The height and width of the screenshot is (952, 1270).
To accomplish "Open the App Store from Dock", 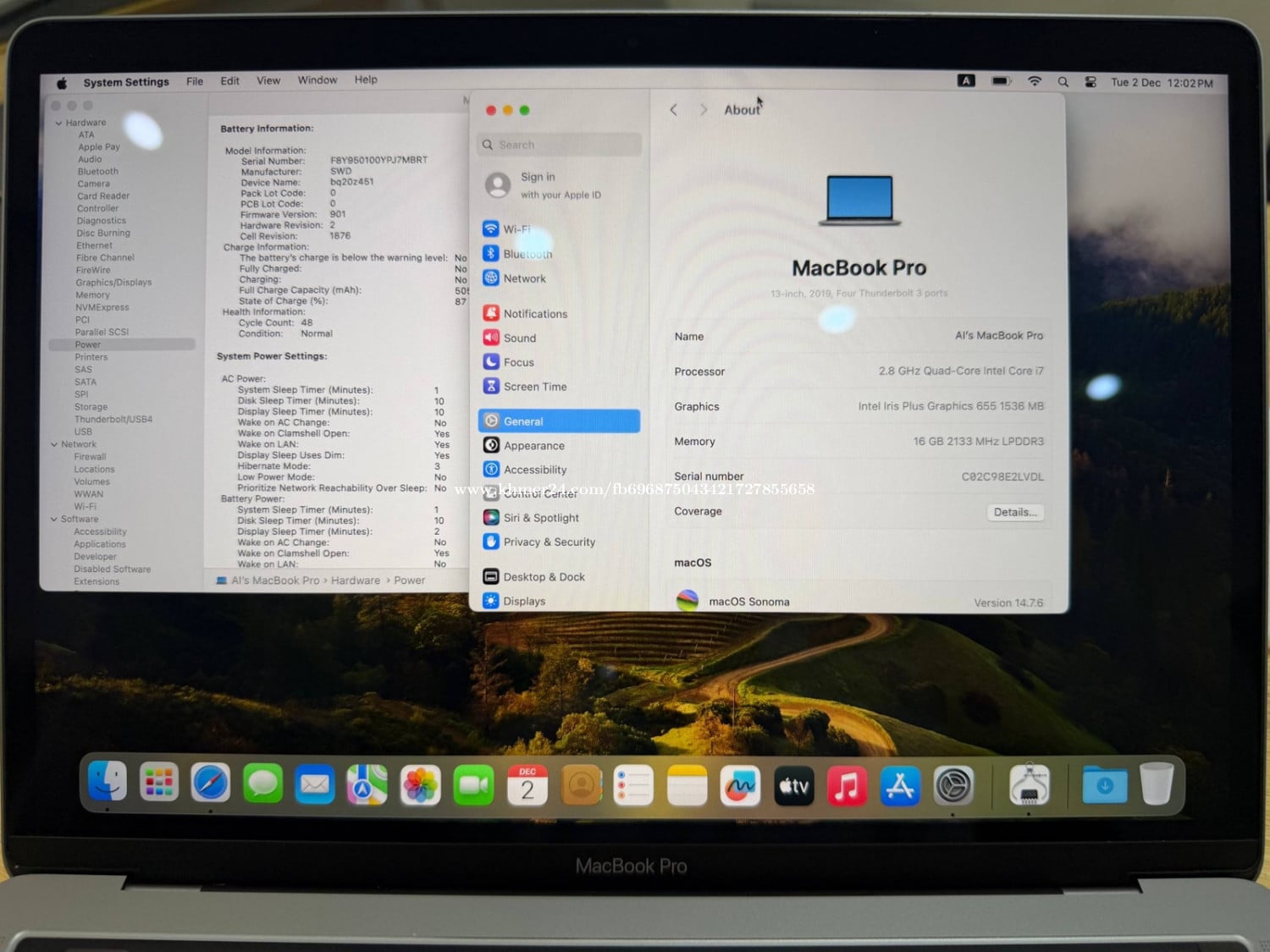I will (x=900, y=786).
